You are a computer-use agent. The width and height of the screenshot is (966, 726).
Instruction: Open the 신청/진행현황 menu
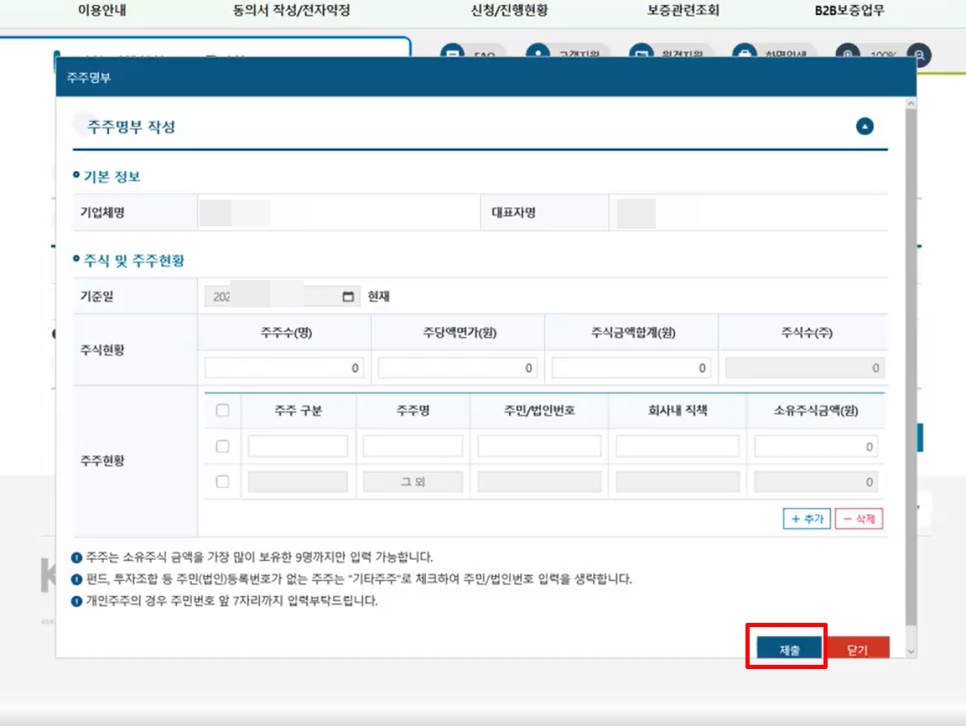tap(508, 11)
